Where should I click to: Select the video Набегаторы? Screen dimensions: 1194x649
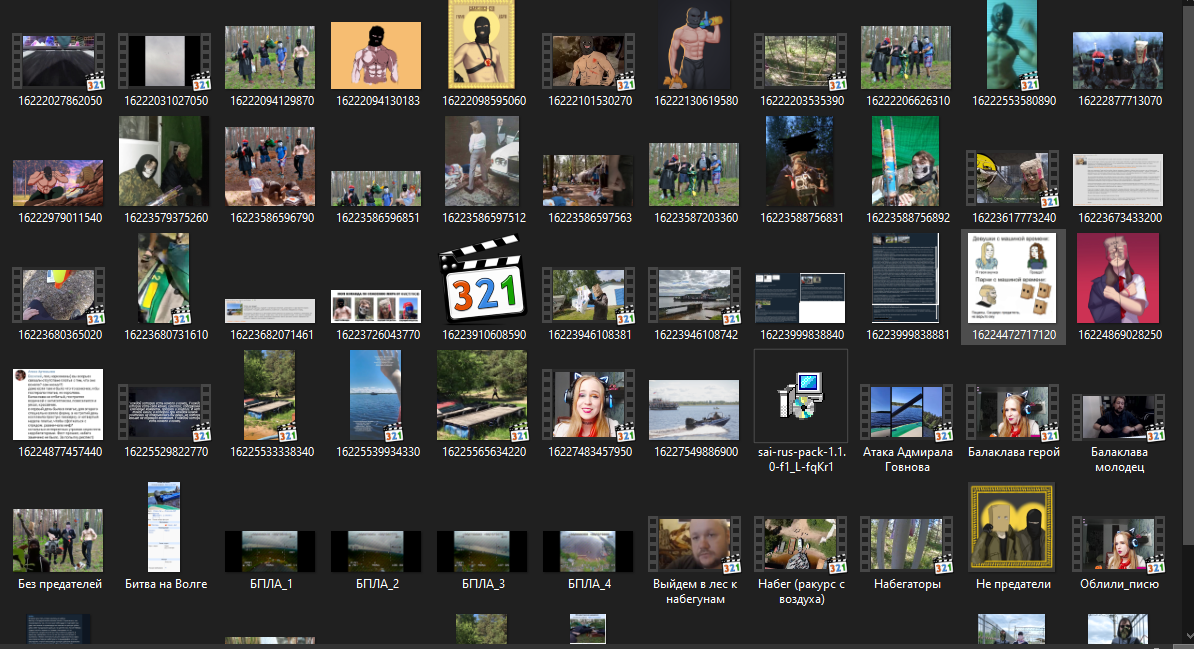tap(906, 545)
